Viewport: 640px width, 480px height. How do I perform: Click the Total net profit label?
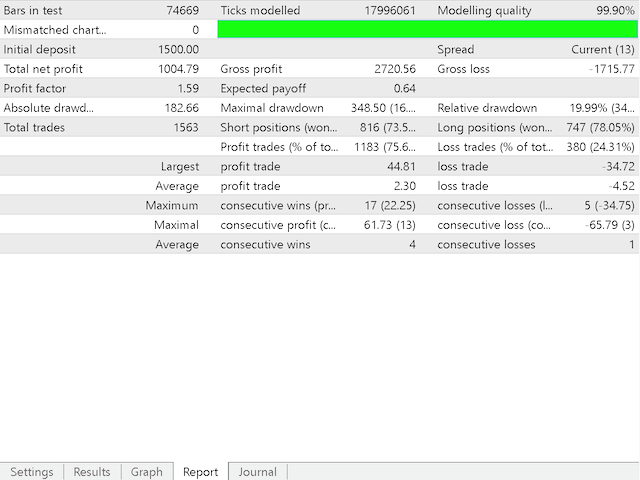click(x=43, y=69)
